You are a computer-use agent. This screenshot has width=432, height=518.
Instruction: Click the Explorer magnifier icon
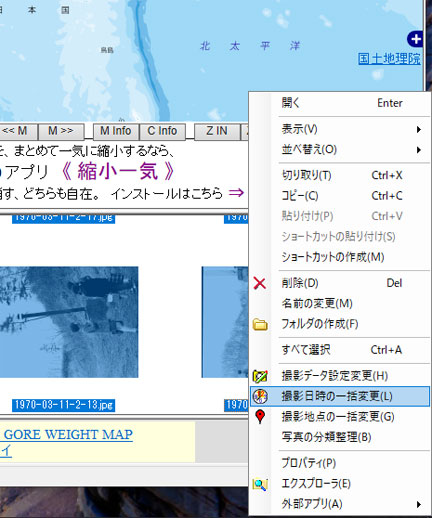point(260,484)
